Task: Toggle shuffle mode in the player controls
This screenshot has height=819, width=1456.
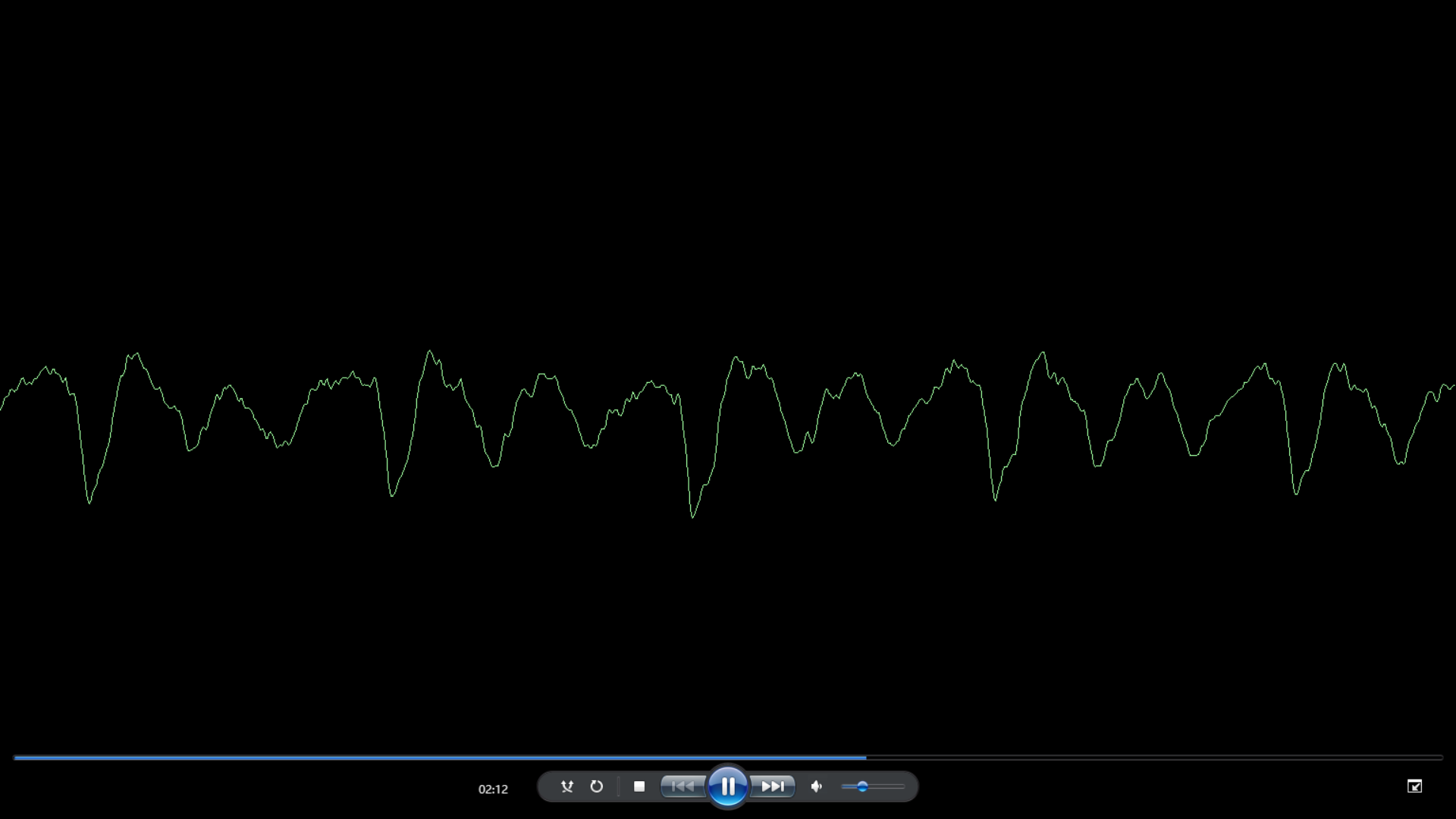Action: coord(566,786)
